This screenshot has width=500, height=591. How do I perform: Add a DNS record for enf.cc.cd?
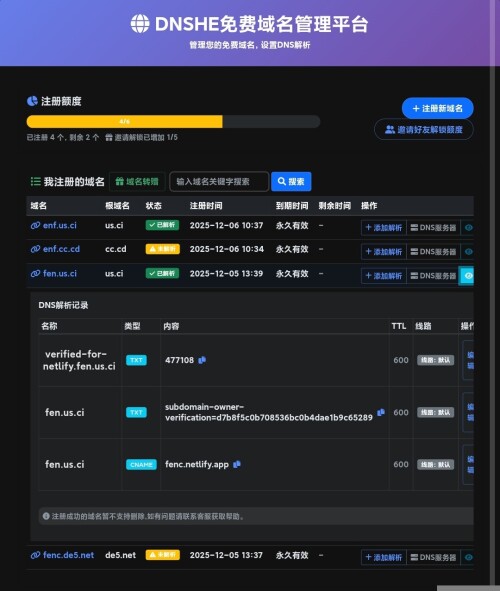[x=384, y=252]
